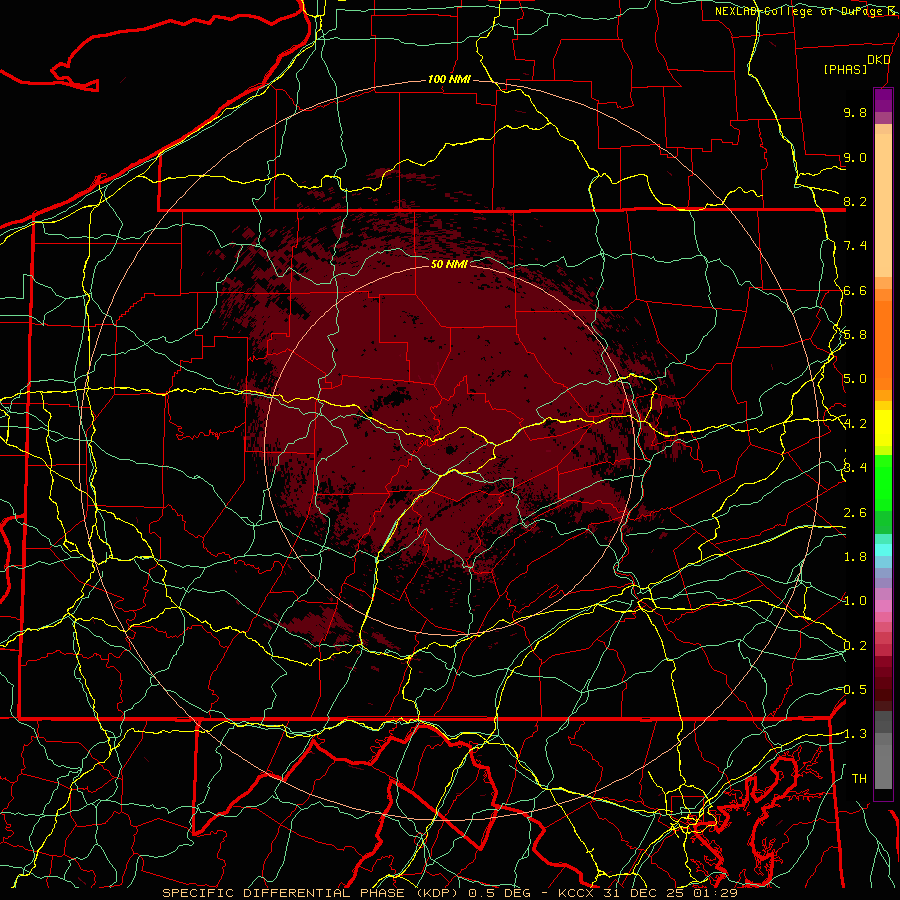Click the 1.0 legend value
The image size is (900, 900).
pyautogui.click(x=855, y=601)
